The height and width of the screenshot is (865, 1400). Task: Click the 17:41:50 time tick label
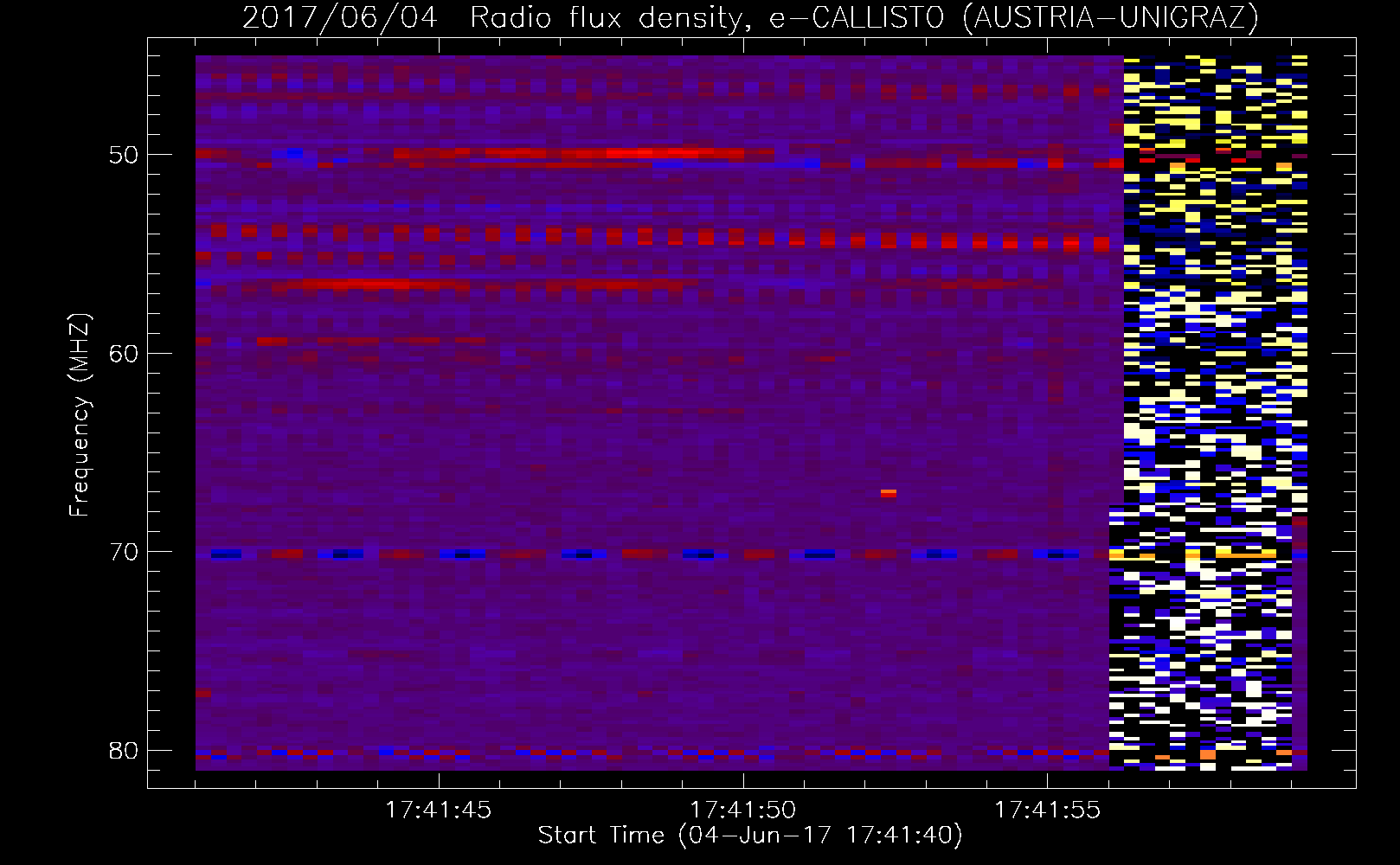pos(742,810)
